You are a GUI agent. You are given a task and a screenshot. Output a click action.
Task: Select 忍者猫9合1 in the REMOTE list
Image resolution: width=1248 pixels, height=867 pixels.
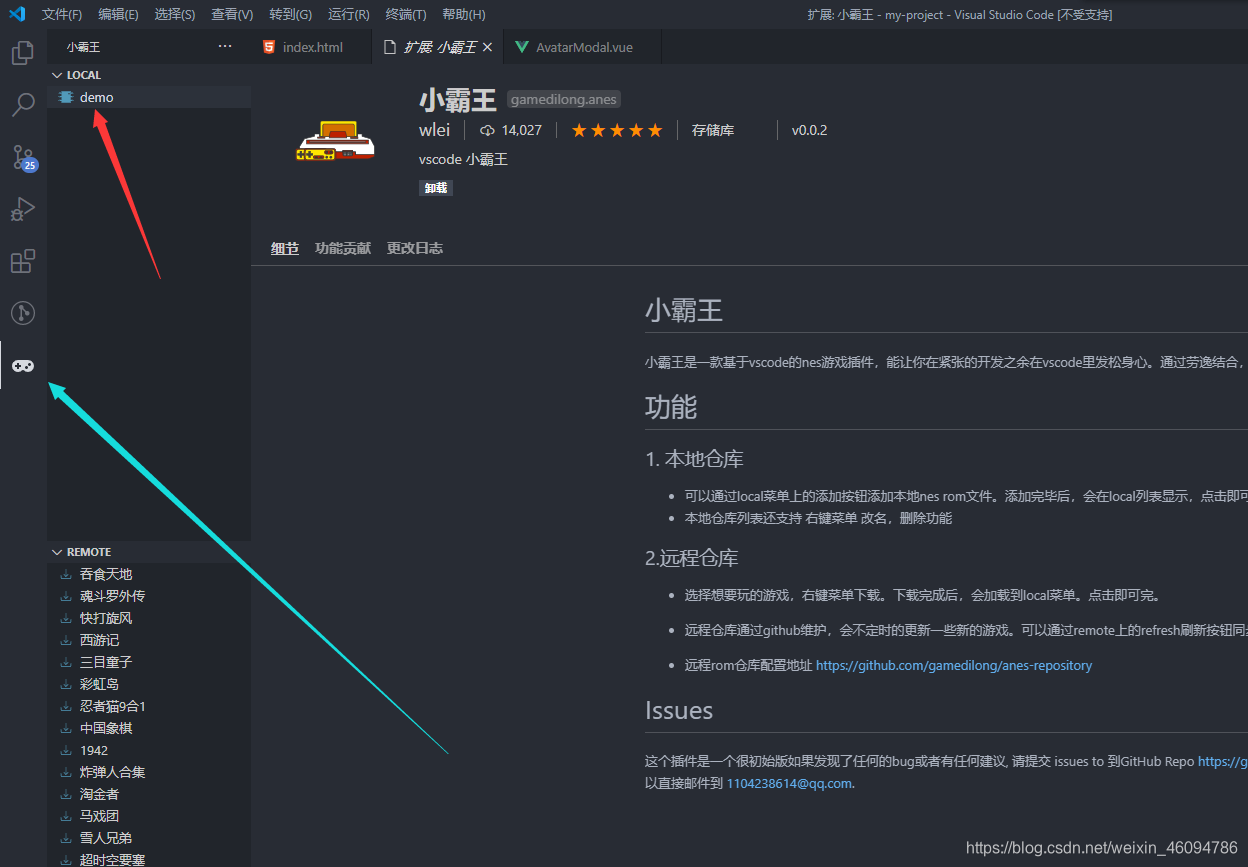click(148, 706)
